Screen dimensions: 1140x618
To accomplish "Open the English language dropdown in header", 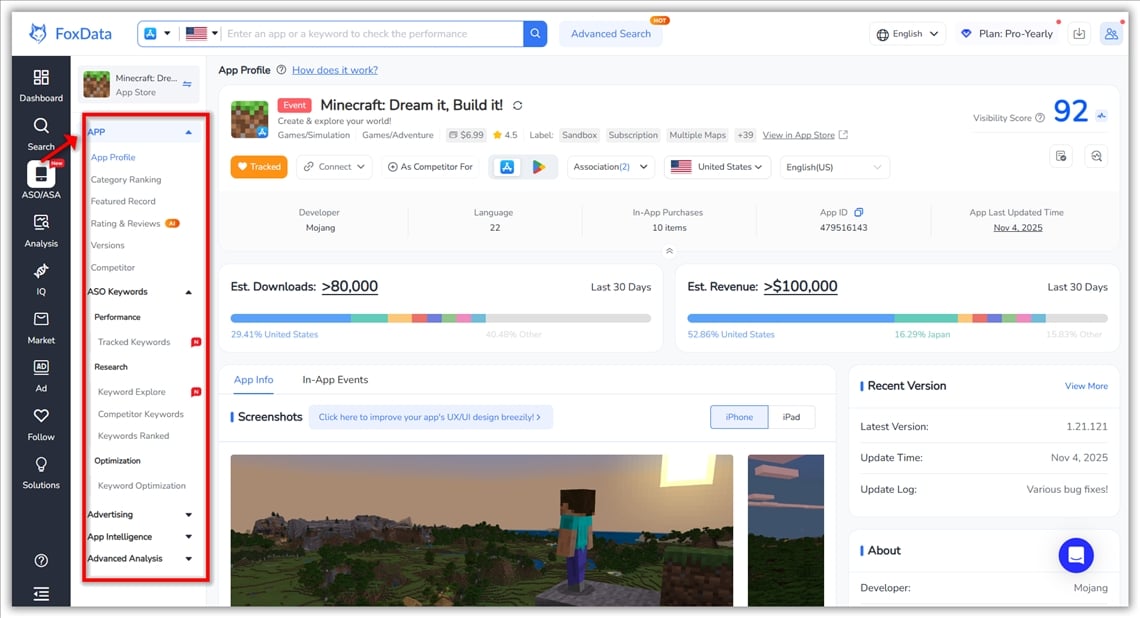I will [x=907, y=34].
